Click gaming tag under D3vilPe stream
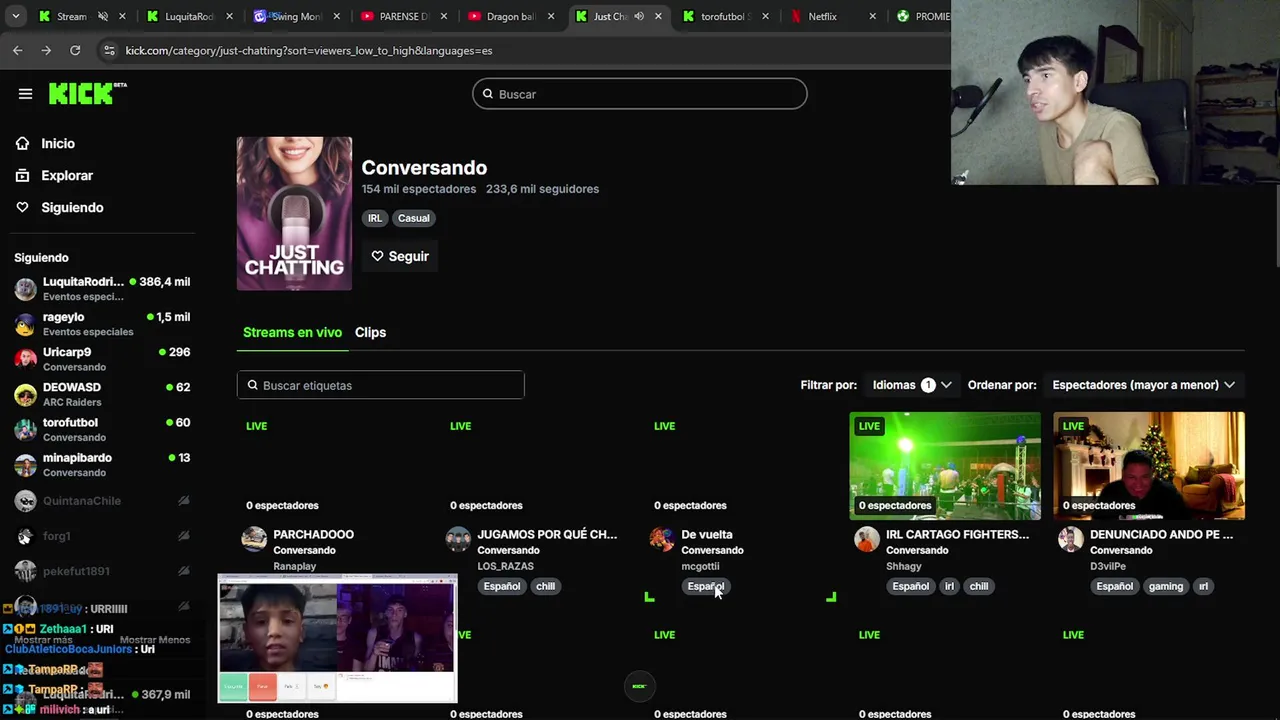 click(1165, 586)
